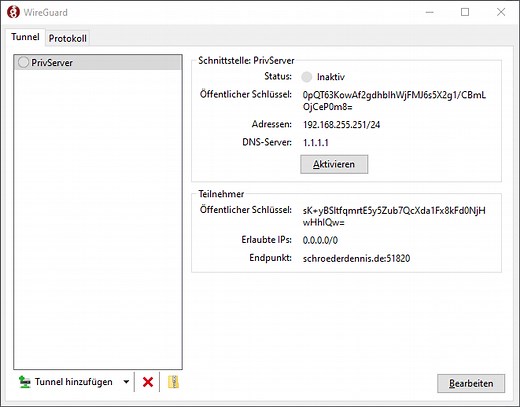Click the Aktivieren button
The height and width of the screenshot is (407, 520).
(334, 164)
